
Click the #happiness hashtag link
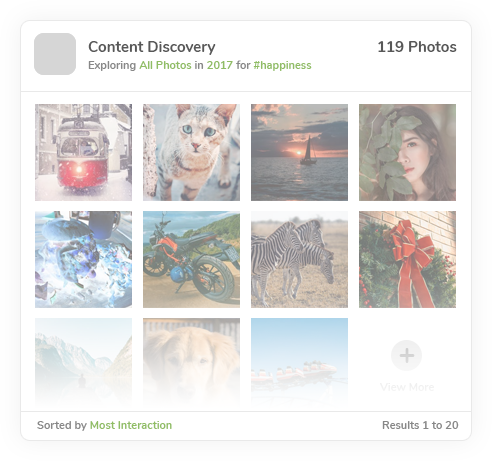point(282,65)
